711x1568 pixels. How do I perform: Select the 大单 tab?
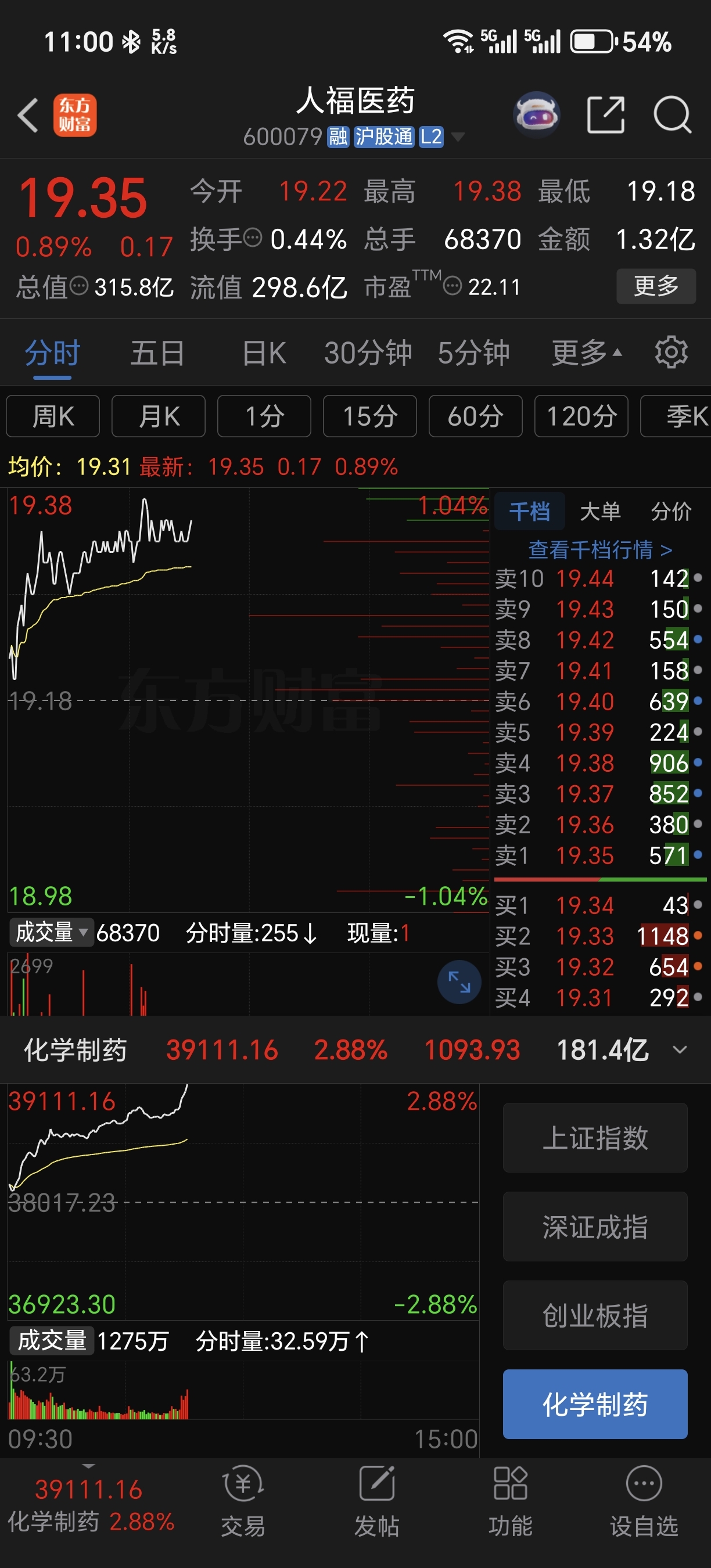(x=600, y=511)
